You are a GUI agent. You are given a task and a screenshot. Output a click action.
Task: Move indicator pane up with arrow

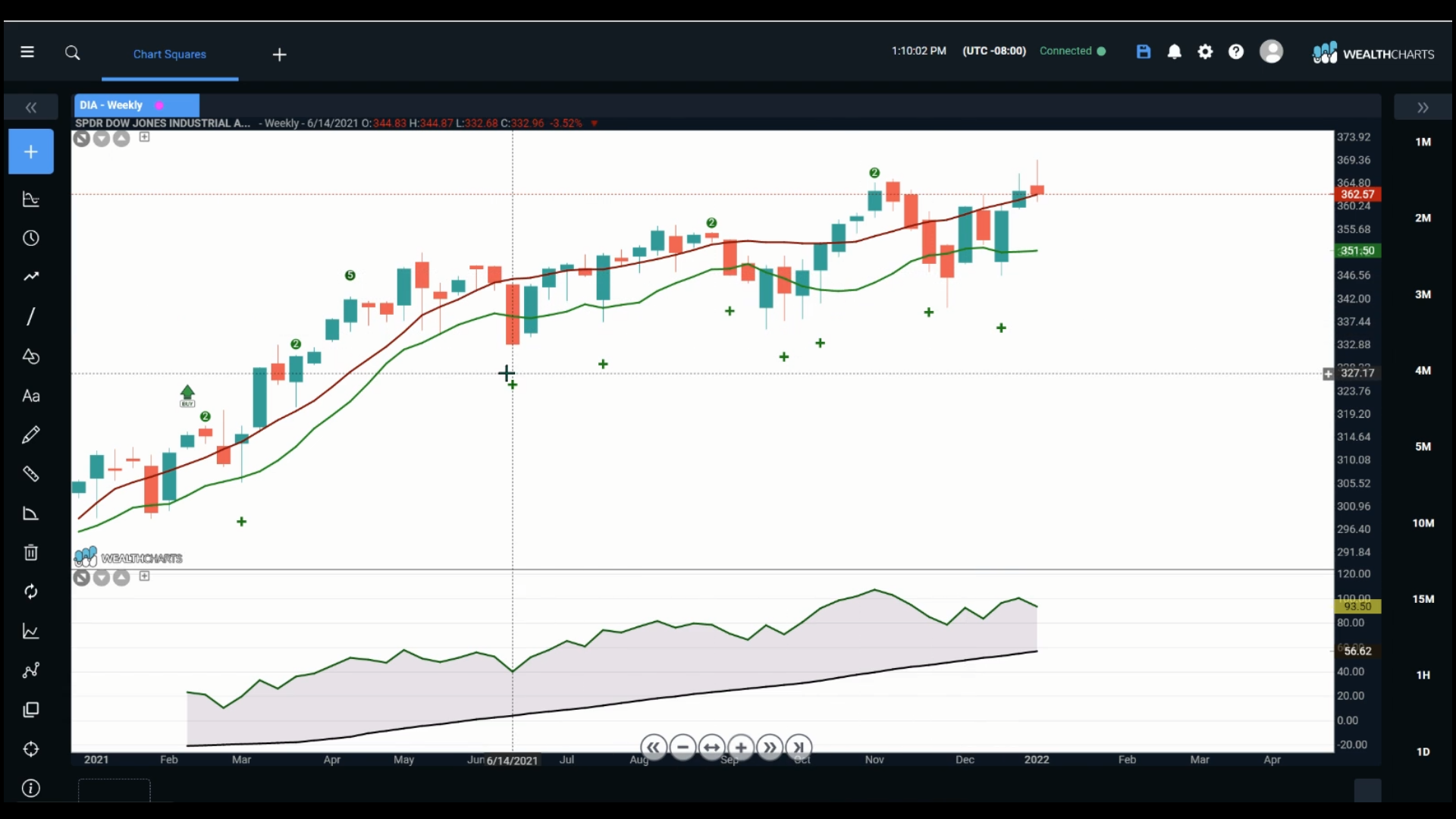(x=121, y=578)
